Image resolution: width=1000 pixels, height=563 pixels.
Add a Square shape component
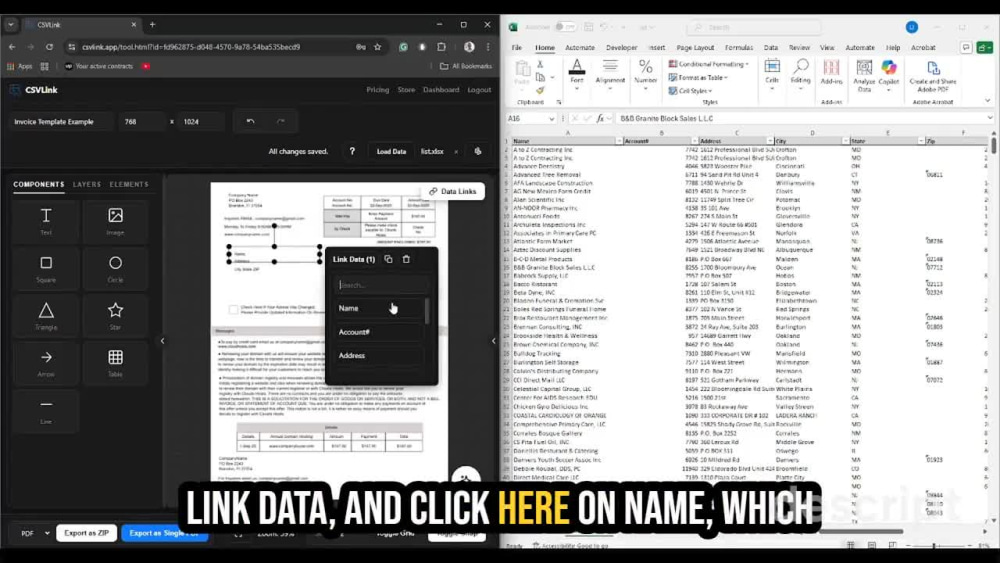click(46, 268)
